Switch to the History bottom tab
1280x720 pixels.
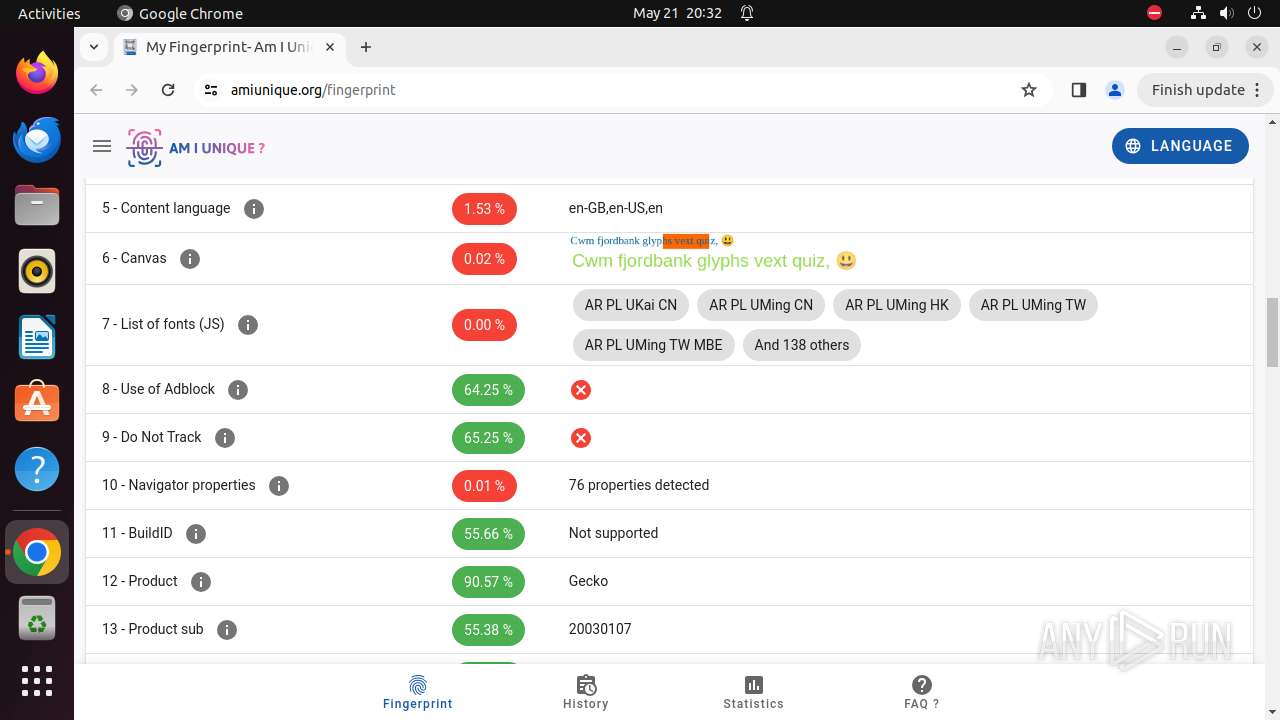(x=586, y=692)
